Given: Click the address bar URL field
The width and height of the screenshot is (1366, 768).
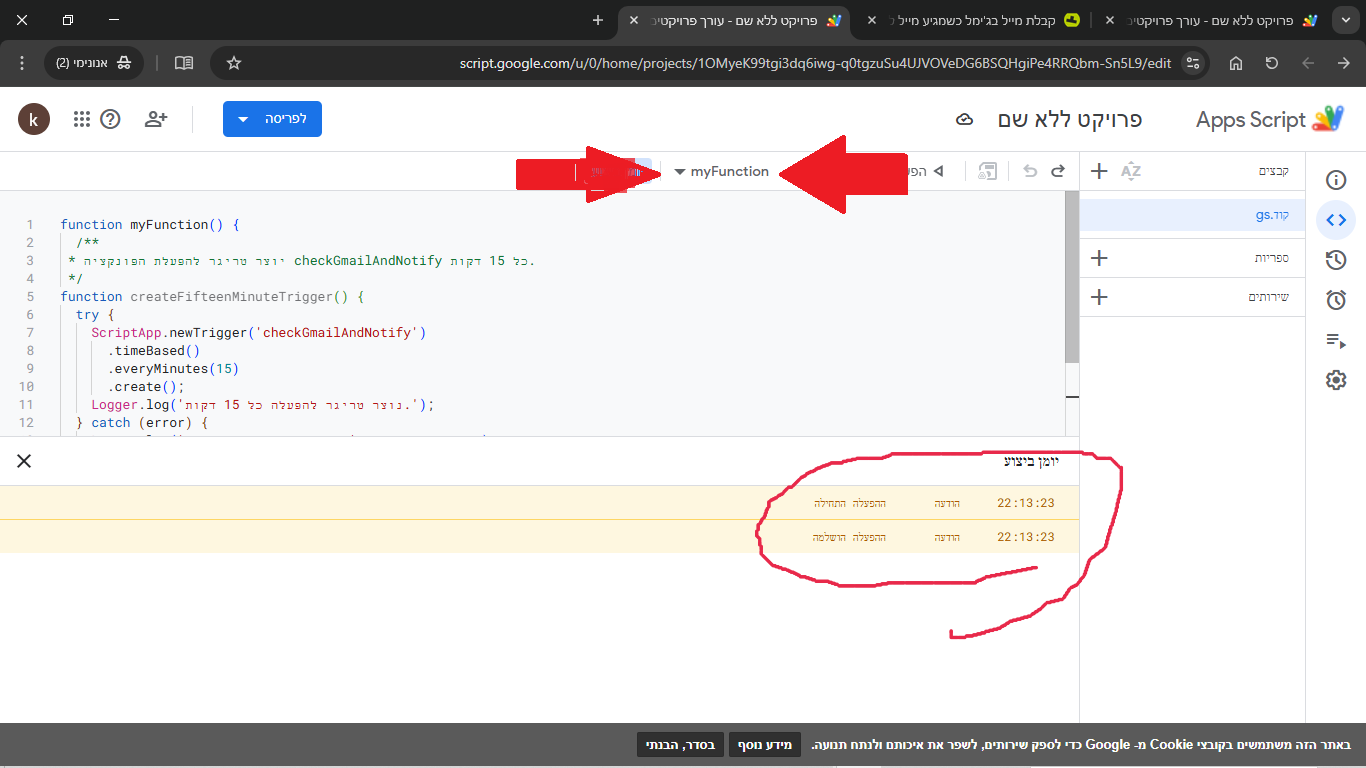Looking at the screenshot, I should click(815, 63).
